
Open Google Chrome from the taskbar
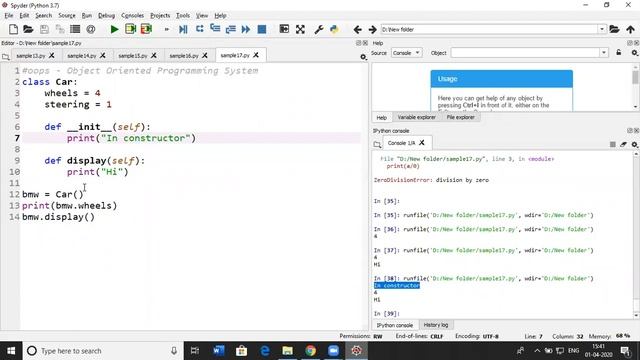[311, 351]
